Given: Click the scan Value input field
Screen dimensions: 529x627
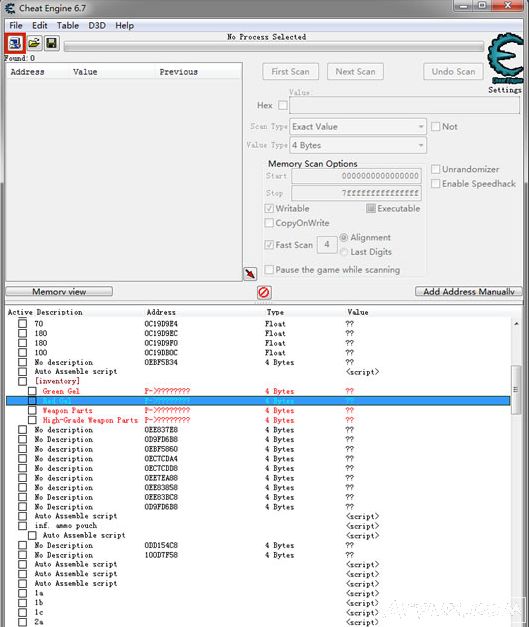Looking at the screenshot, I should pyautogui.click(x=404, y=106).
